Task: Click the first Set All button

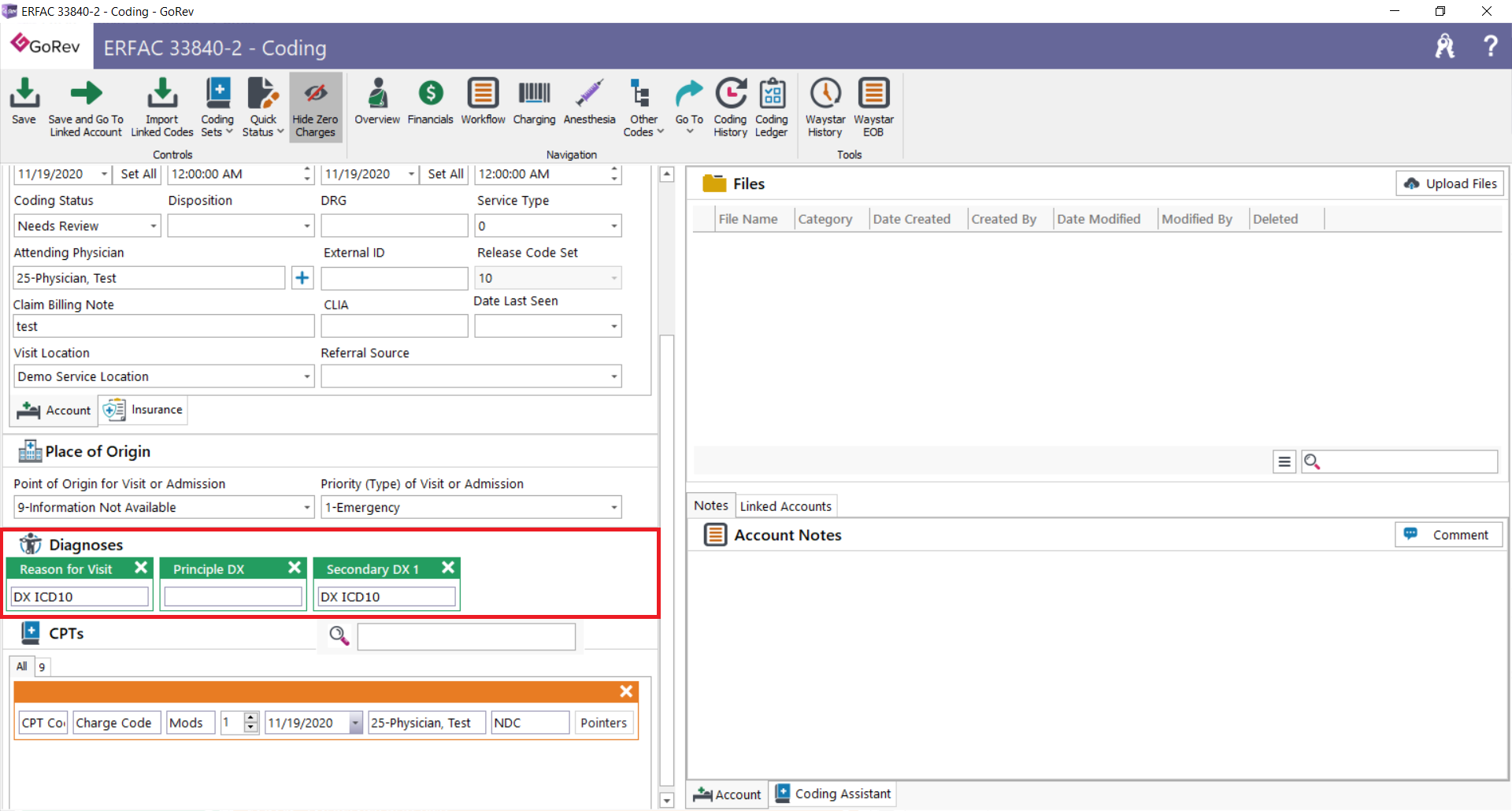Action: point(139,174)
